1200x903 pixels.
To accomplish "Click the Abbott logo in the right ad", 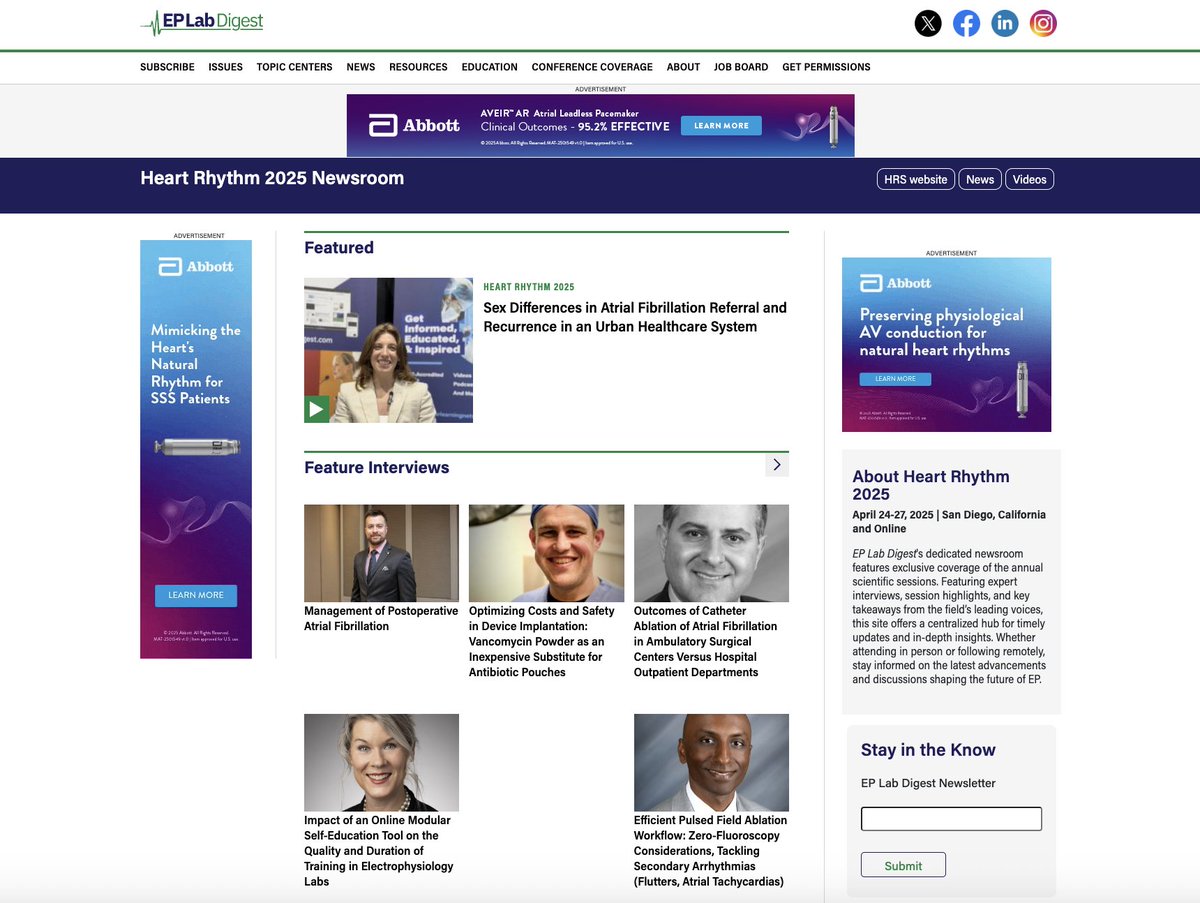I will pos(896,283).
